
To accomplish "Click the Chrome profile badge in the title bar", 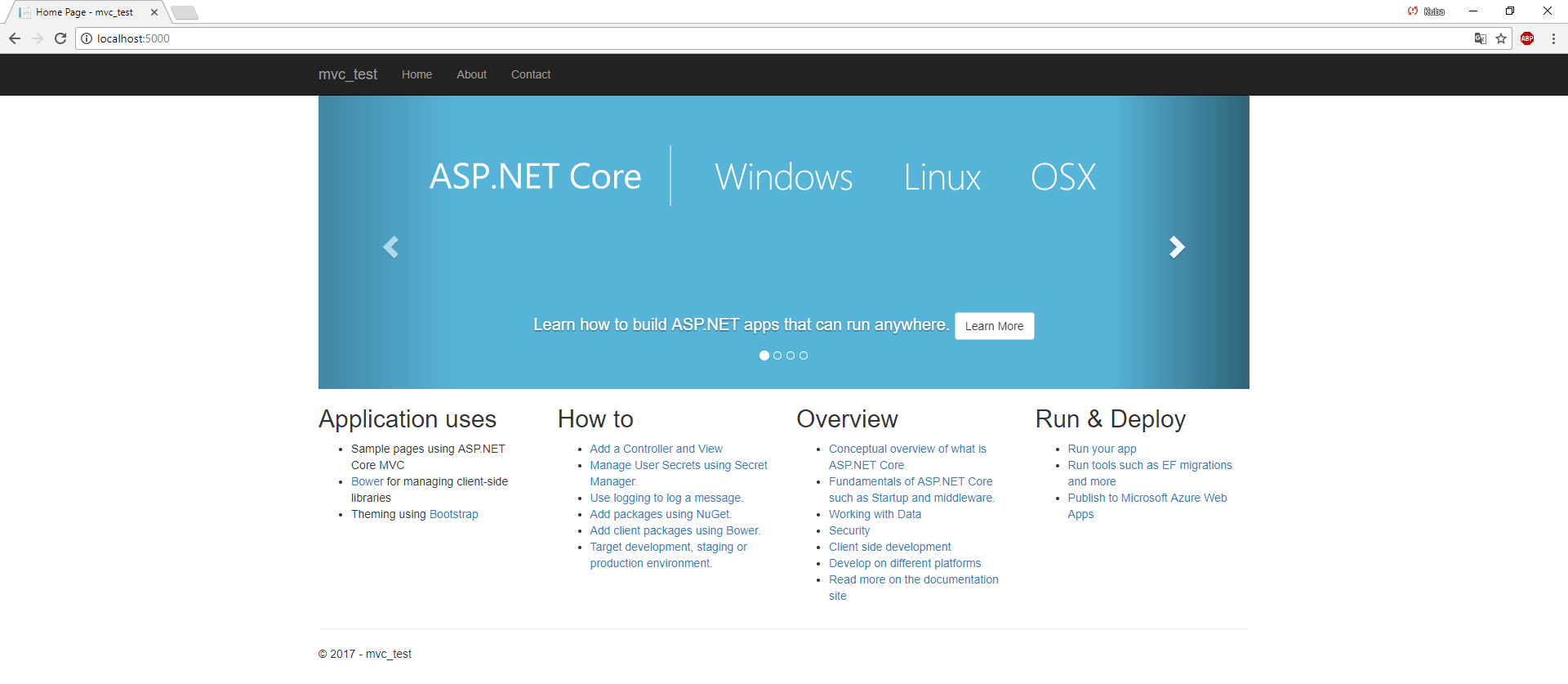I will tap(1426, 11).
